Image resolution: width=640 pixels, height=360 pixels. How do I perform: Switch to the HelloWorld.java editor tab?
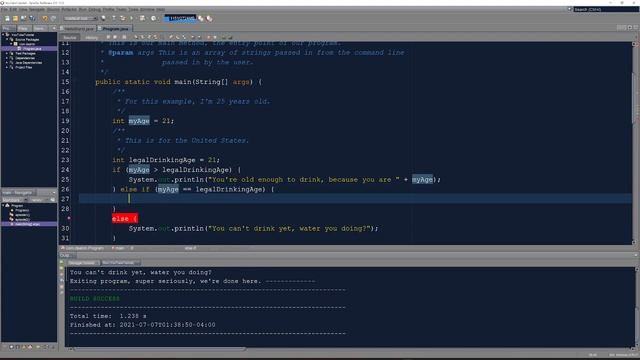(78, 29)
